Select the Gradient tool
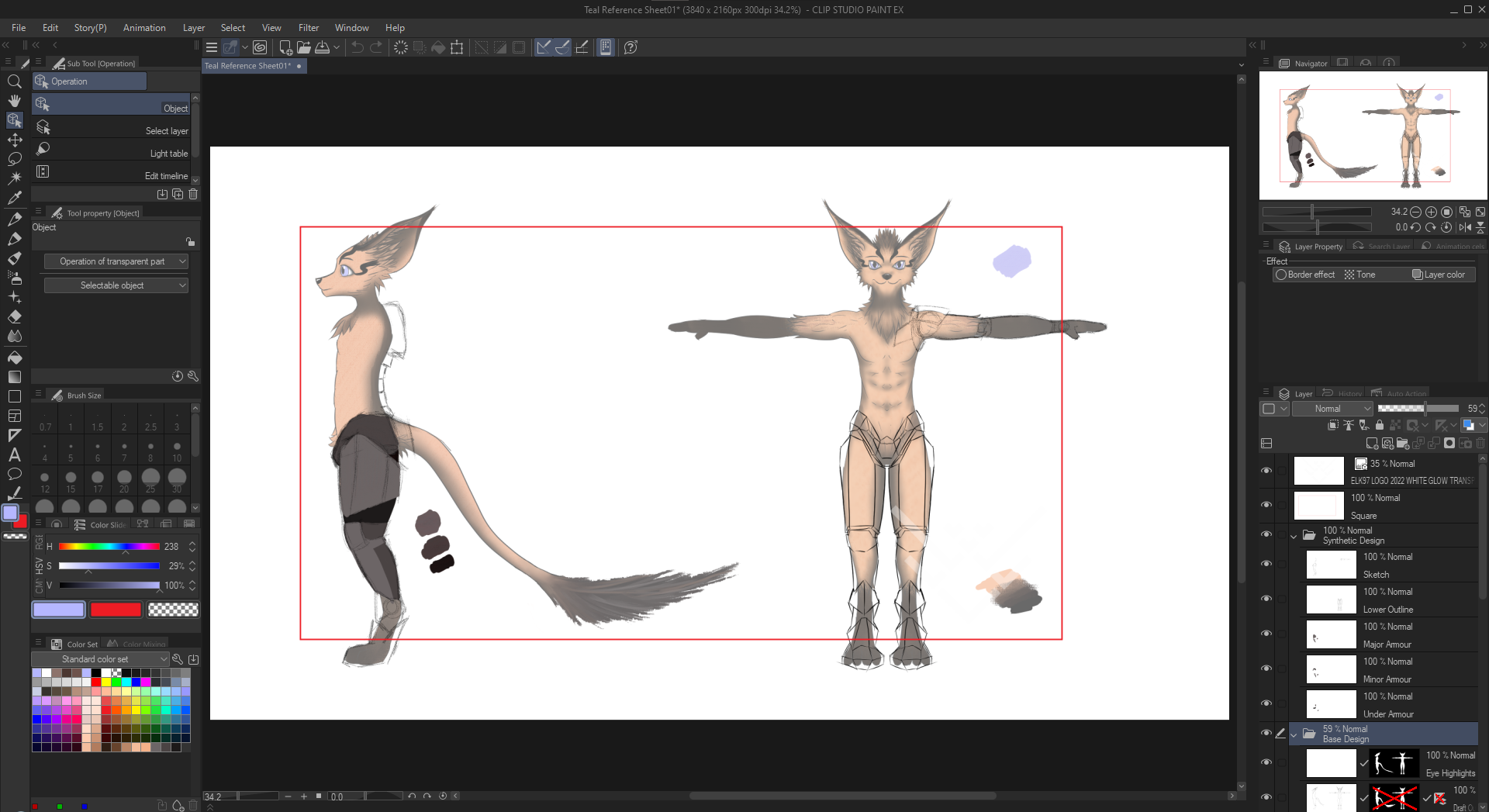Image resolution: width=1489 pixels, height=812 pixels. [x=14, y=377]
